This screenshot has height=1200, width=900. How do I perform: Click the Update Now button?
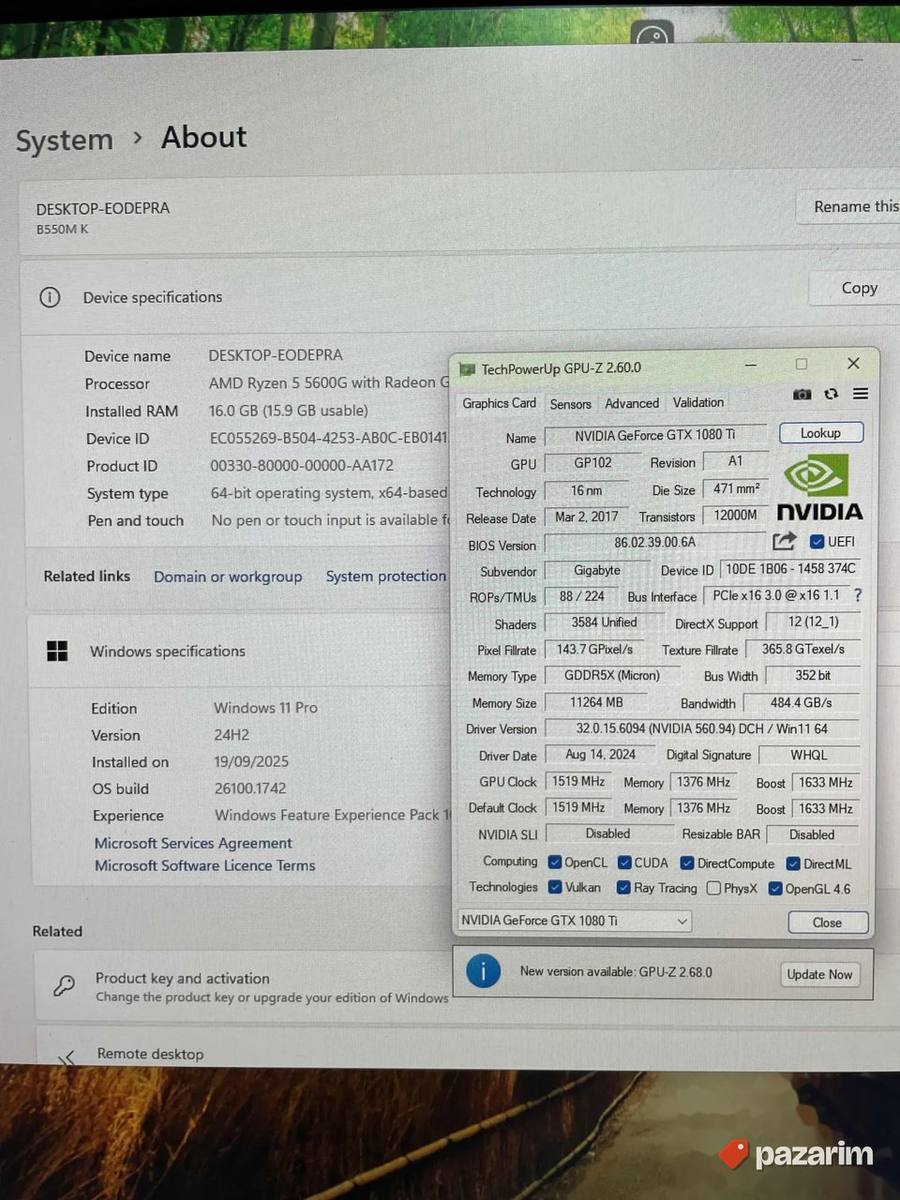tap(819, 974)
